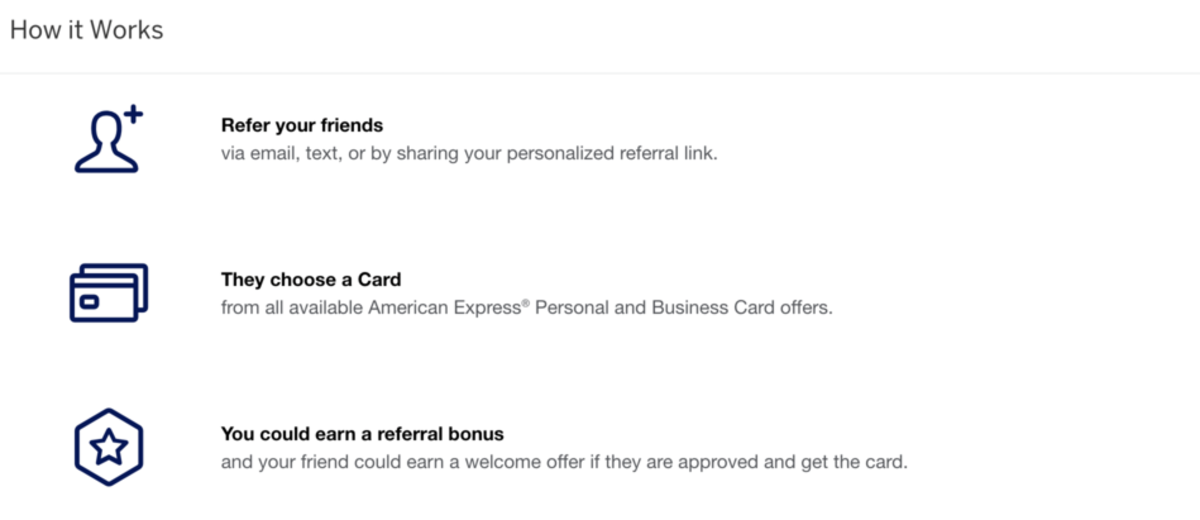Click "You could earn a referral bonus" title
This screenshot has width=1200, height=520.
[362, 434]
